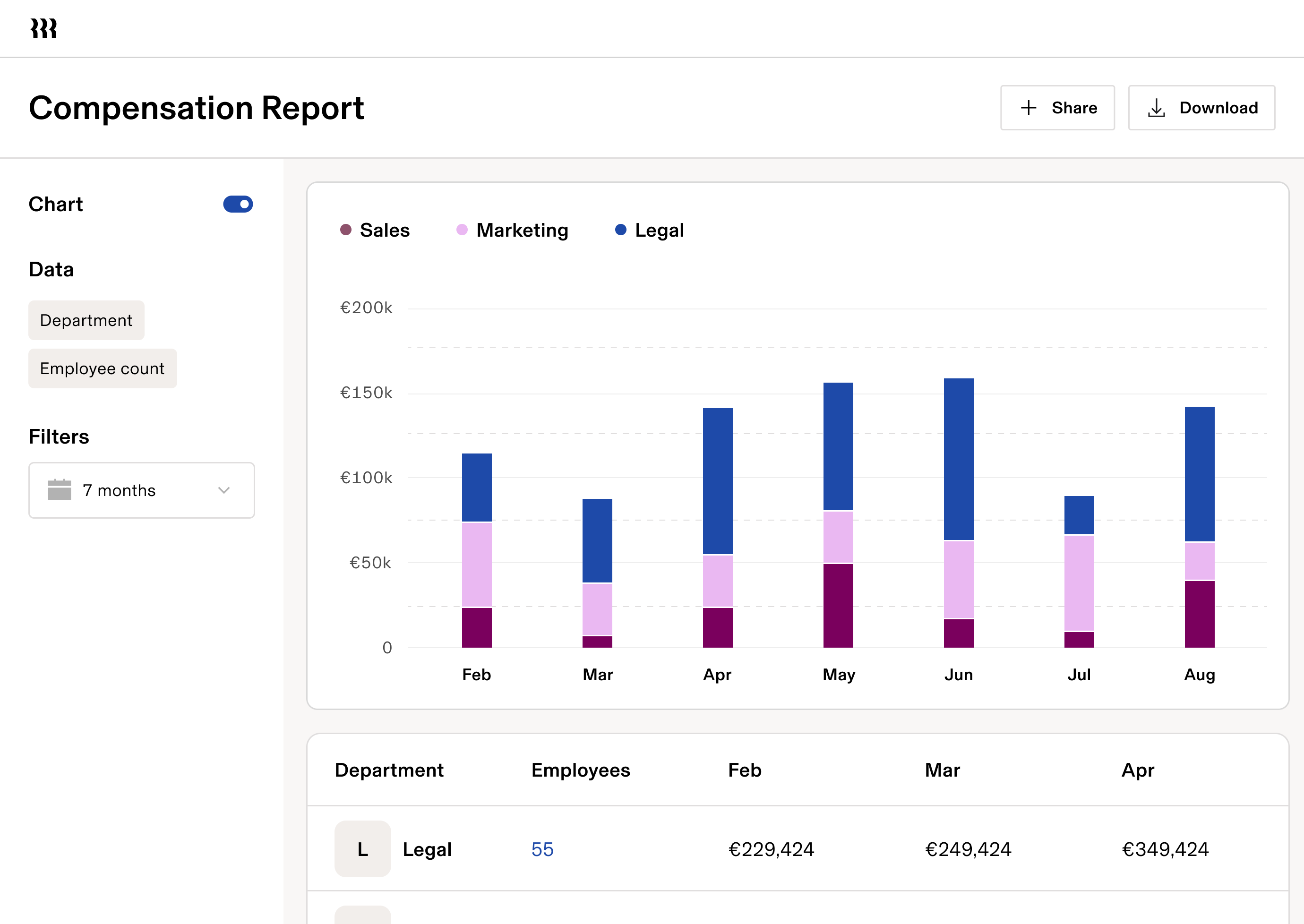Click the Legal 'L' department badge
Image resolution: width=1304 pixels, height=924 pixels.
[362, 849]
